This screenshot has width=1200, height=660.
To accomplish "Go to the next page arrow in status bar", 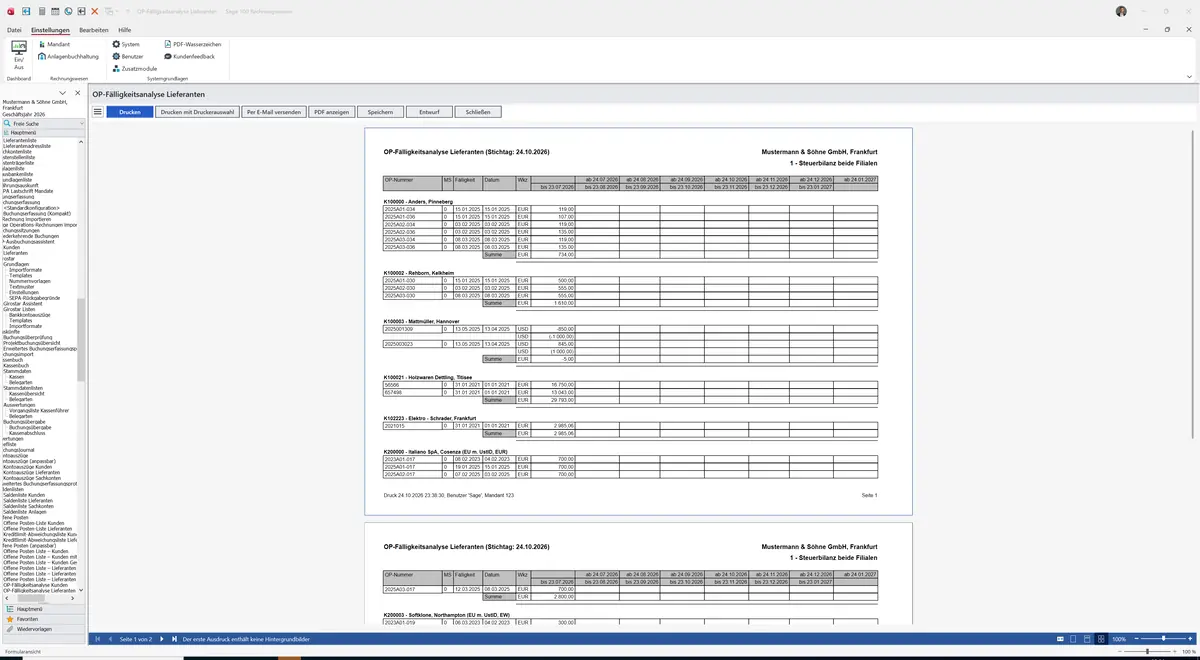I will pos(163,639).
